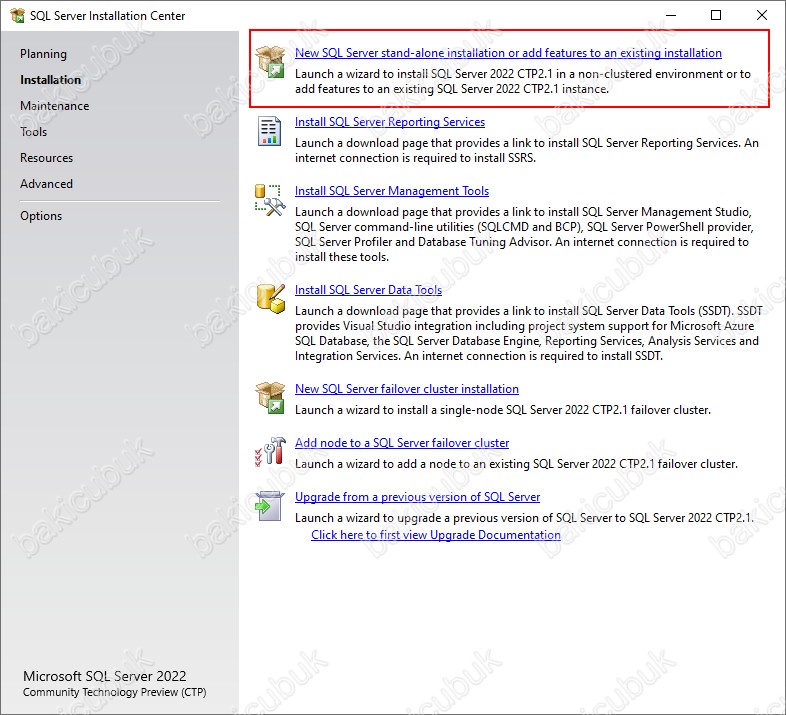Image resolution: width=786 pixels, height=715 pixels.
Task: Click the single-node failover cluster description
Action: [x=503, y=410]
